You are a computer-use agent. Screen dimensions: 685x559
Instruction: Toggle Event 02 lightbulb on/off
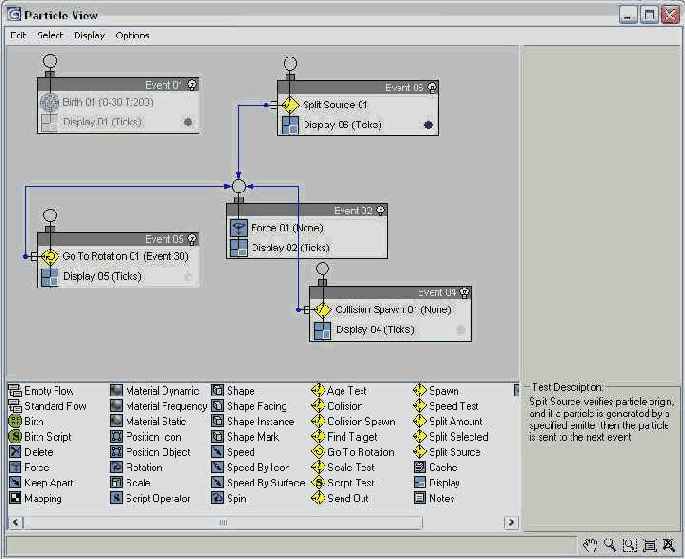tap(381, 210)
